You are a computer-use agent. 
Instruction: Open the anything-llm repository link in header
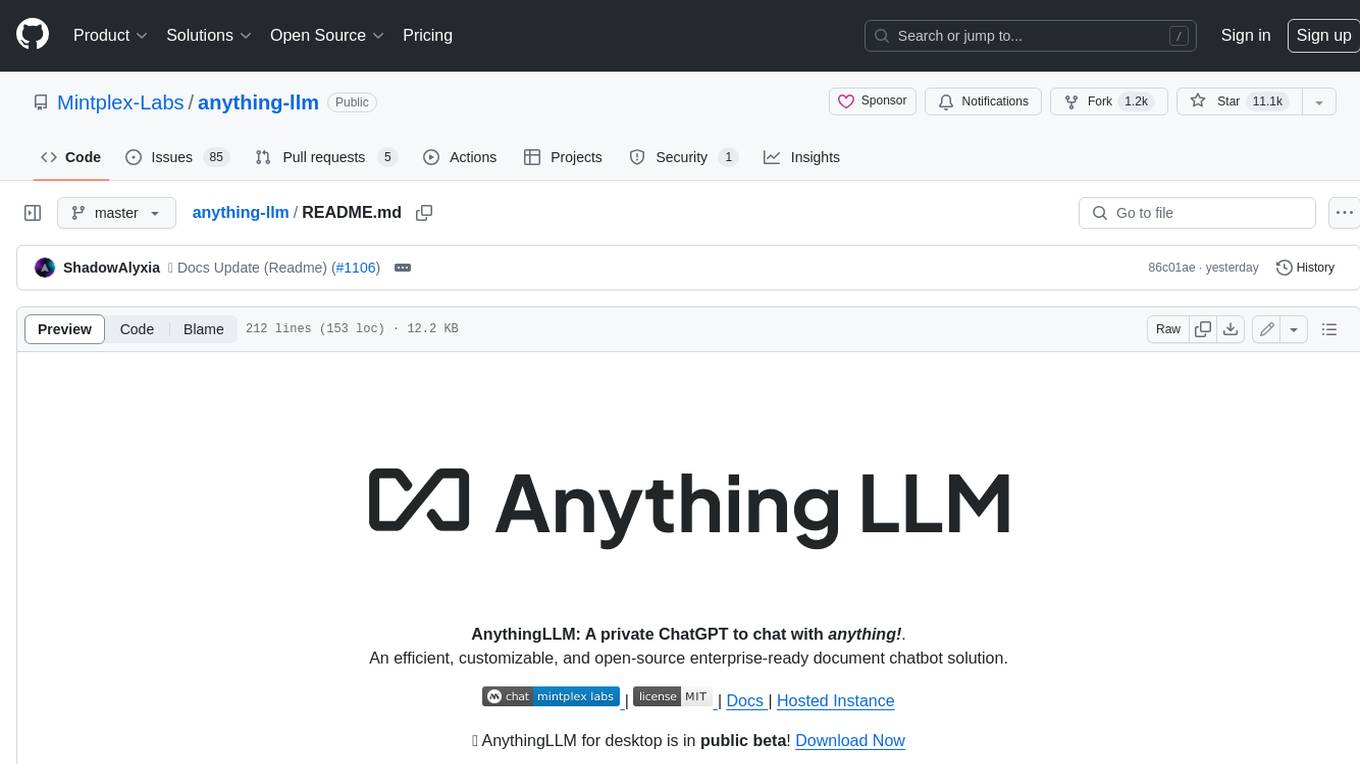(x=258, y=102)
